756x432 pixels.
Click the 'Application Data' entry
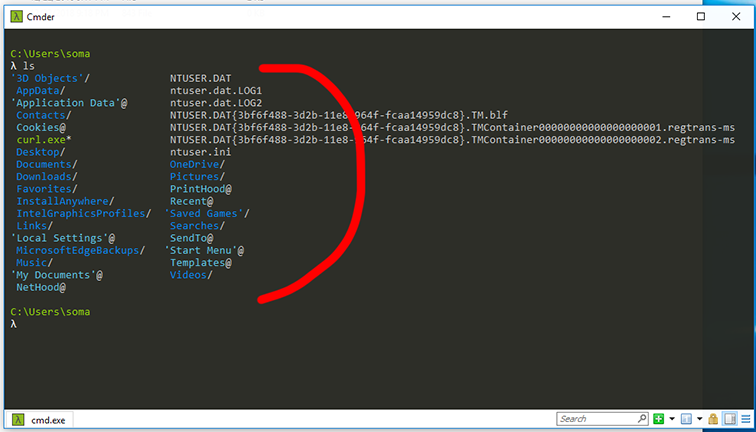tap(69, 103)
